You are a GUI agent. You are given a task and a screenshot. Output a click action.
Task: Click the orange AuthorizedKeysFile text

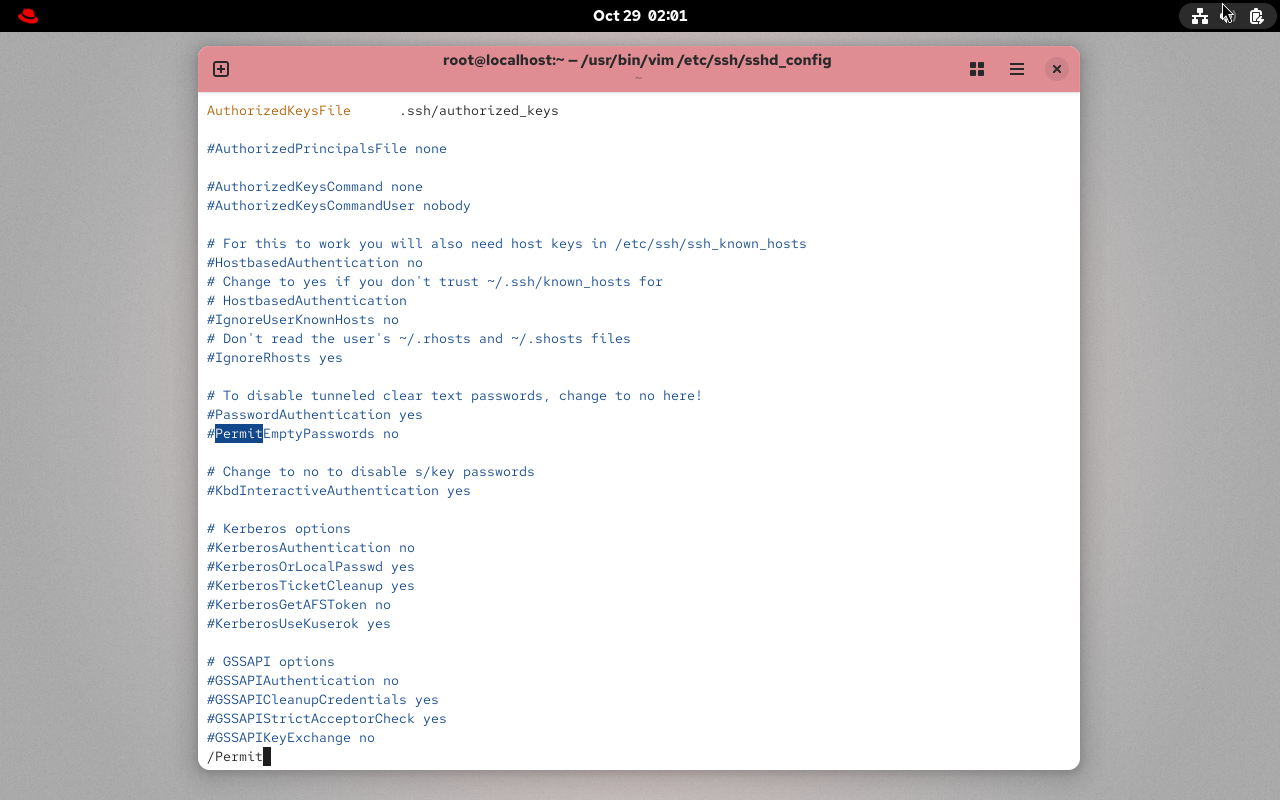coord(278,110)
